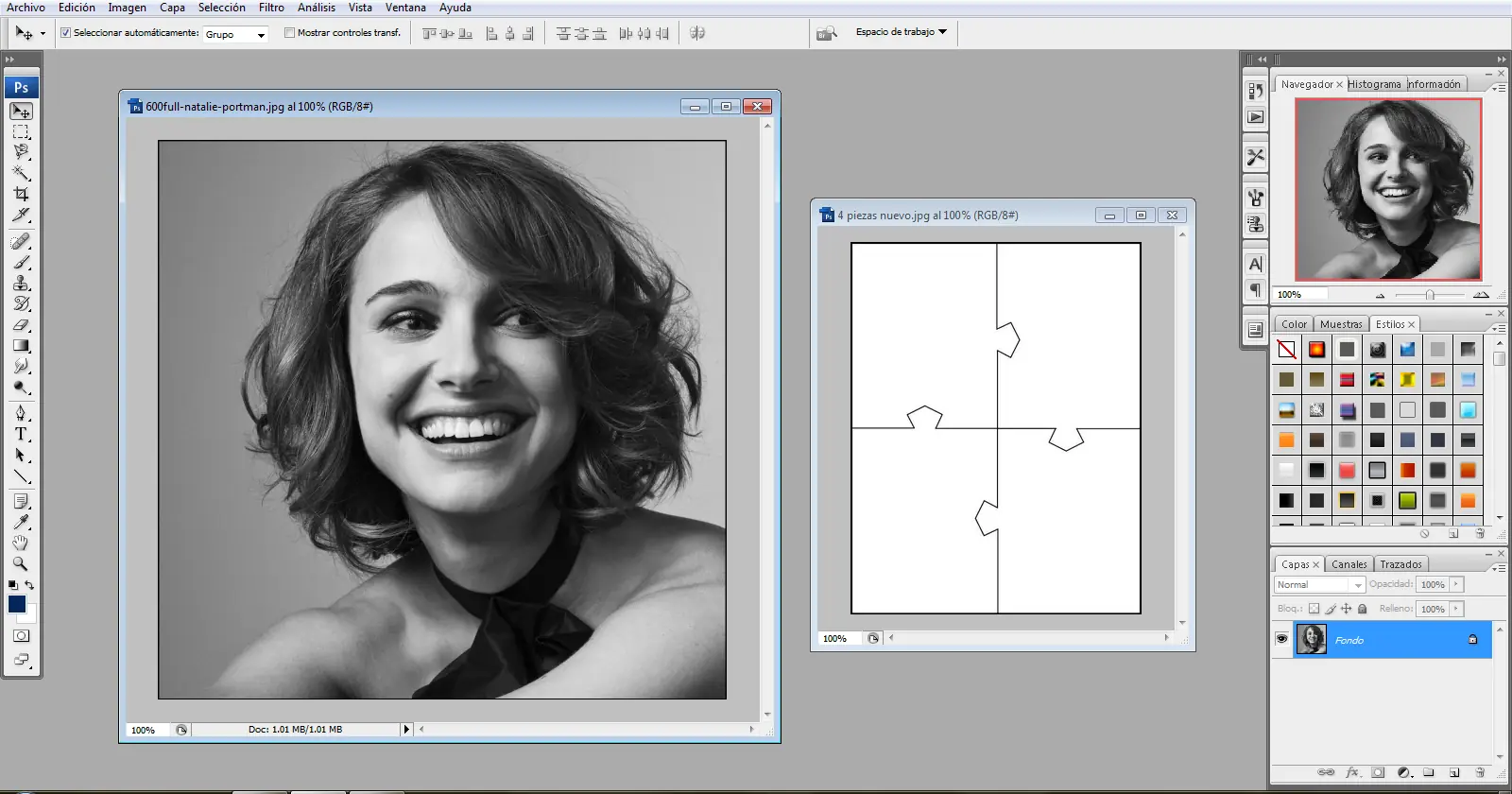
Task: Reset default foreground and background colors
Action: point(13,585)
